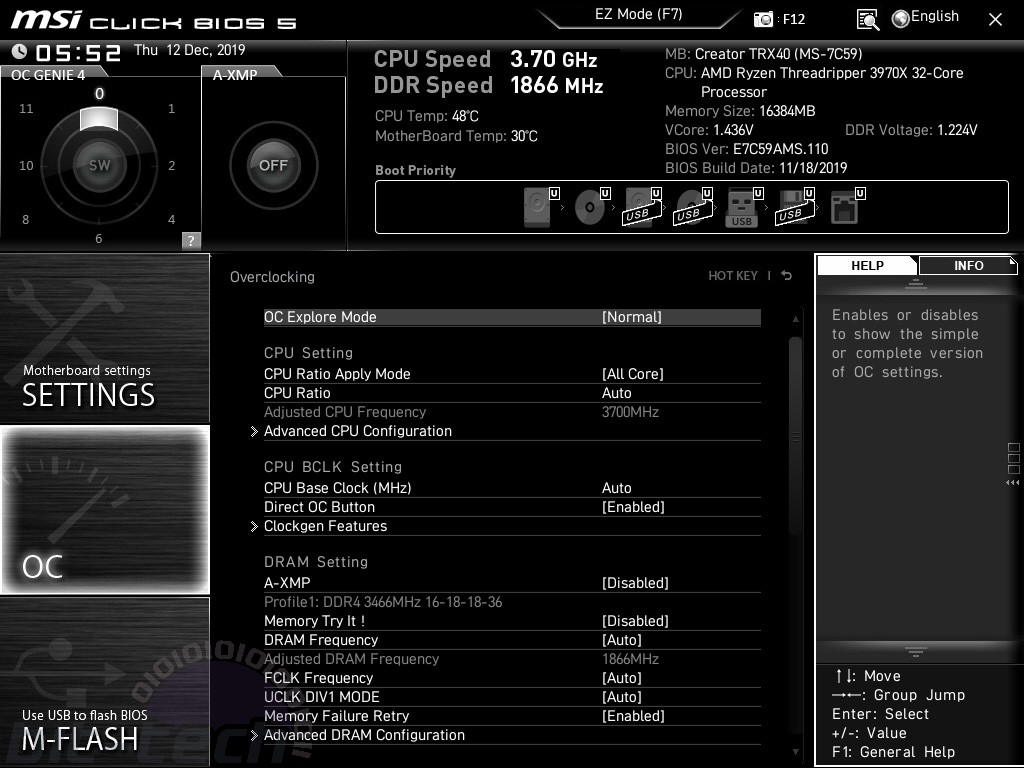Viewport: 1024px width, 768px height.
Task: Switch to the INFO tab
Action: click(968, 266)
